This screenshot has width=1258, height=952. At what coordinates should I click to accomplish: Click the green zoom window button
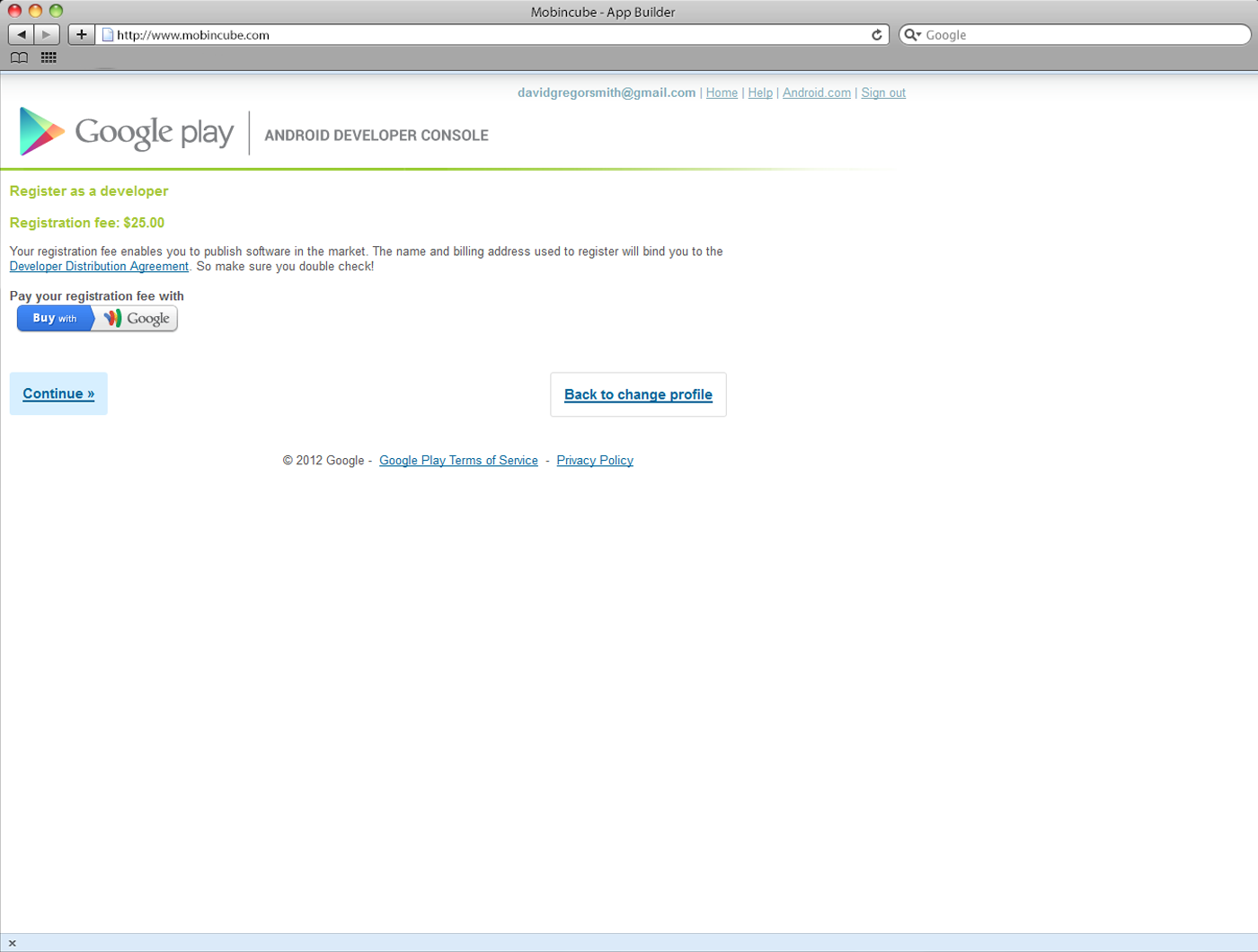pos(56,11)
